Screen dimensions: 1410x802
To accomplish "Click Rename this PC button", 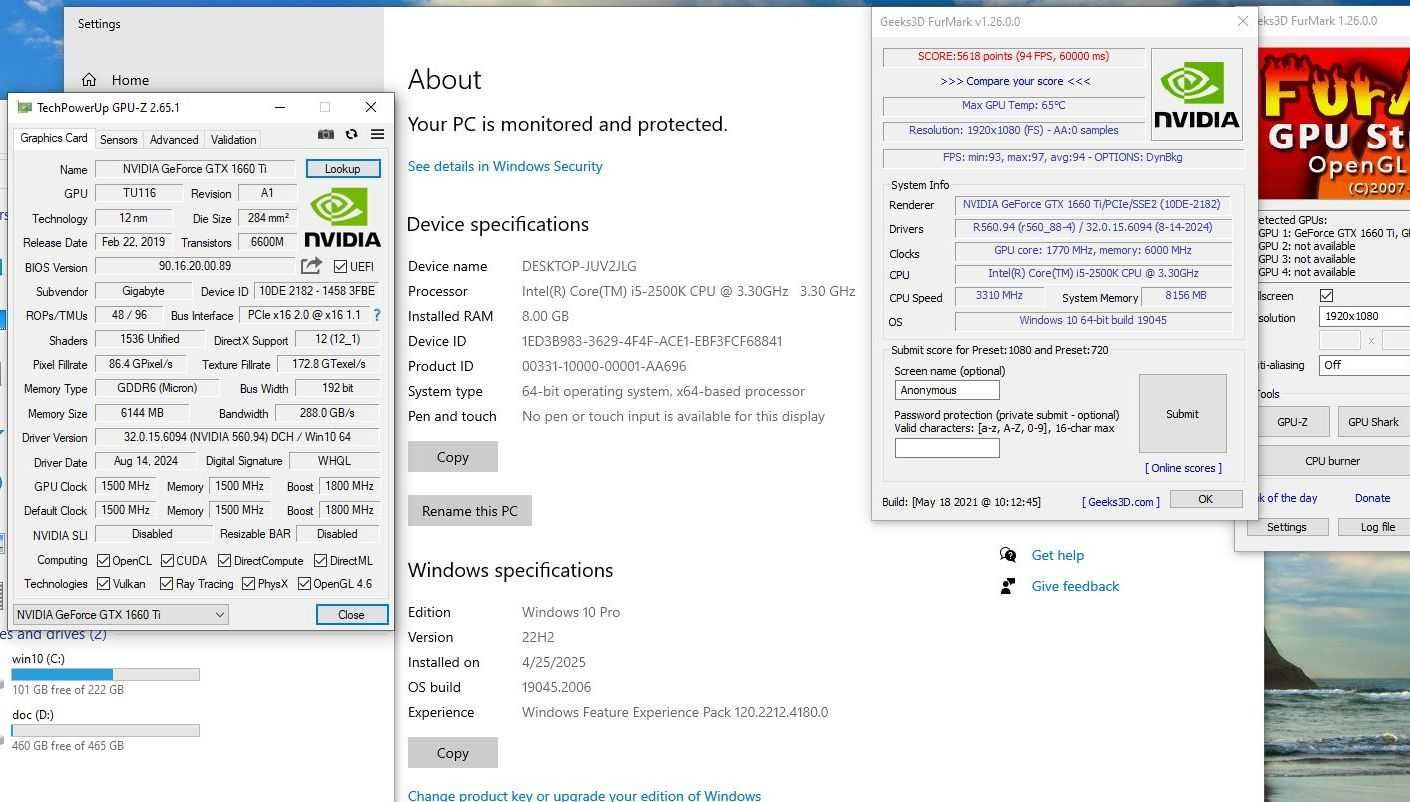I will pyautogui.click(x=470, y=511).
